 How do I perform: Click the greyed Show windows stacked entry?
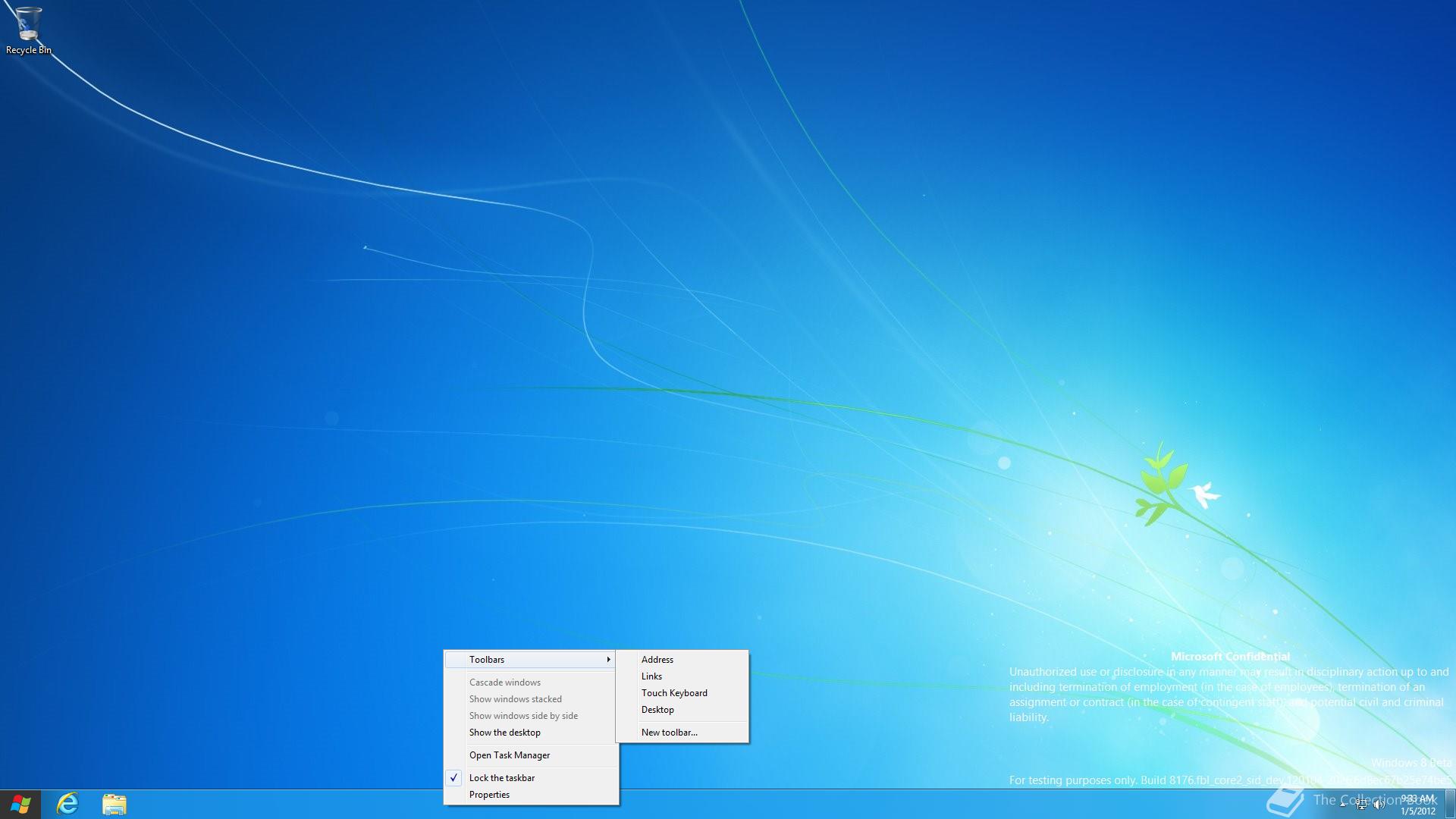[531, 699]
